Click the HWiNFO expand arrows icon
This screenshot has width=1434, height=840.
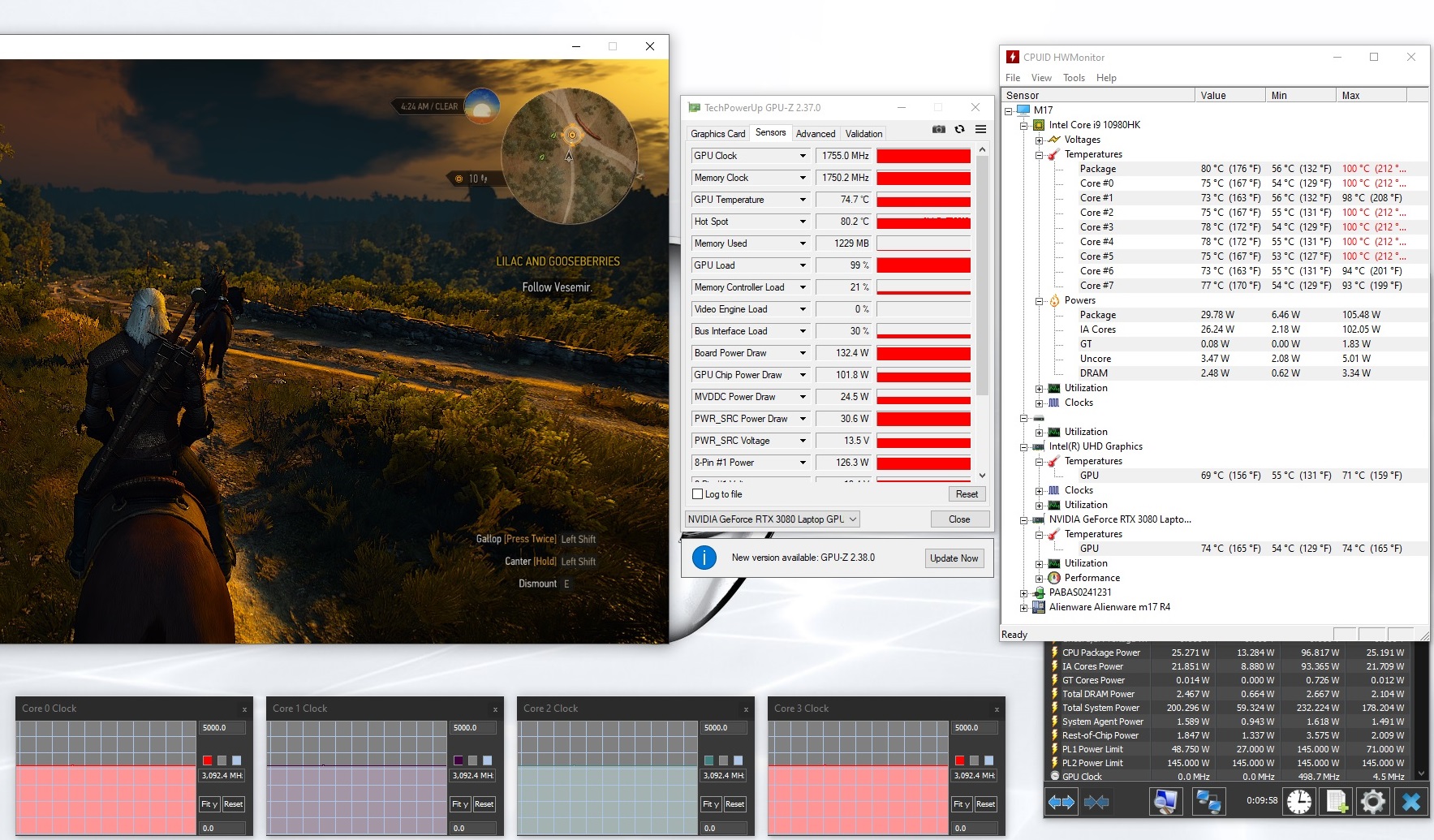[1061, 802]
